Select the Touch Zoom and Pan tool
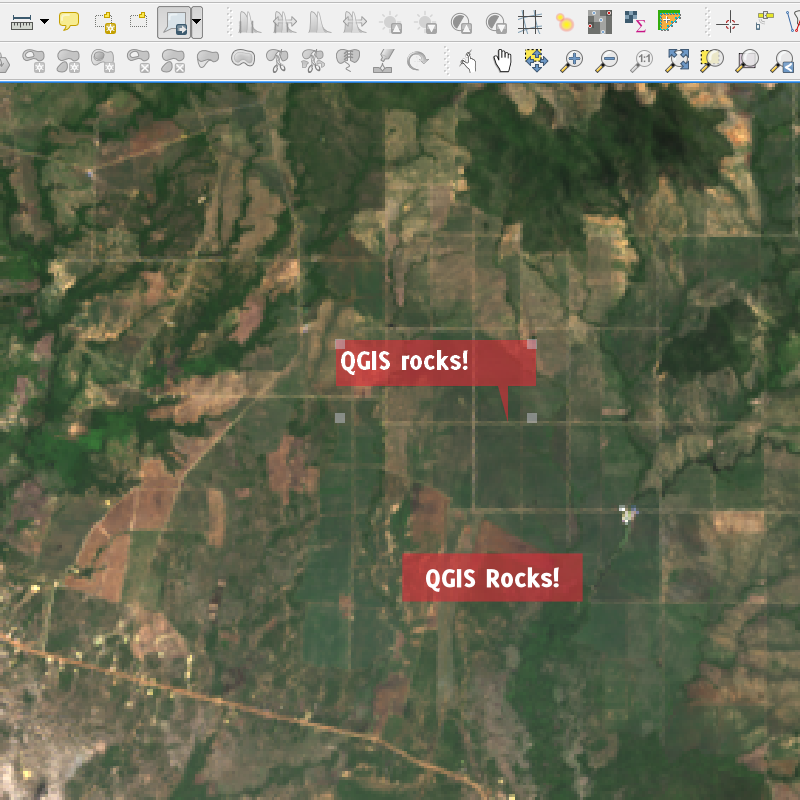 click(x=467, y=62)
